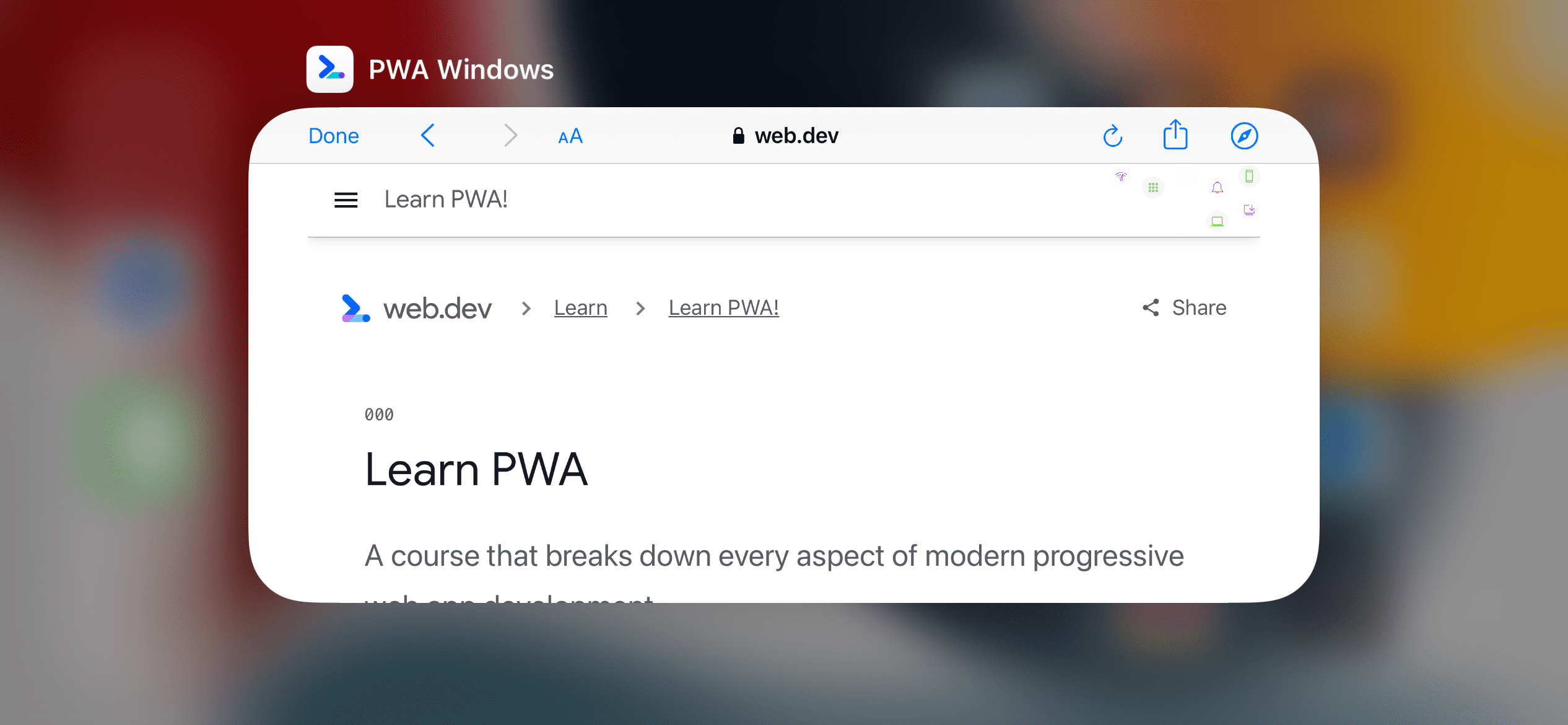Click the forward navigation arrow
Image resolution: width=1568 pixels, height=725 pixels.
[x=512, y=135]
